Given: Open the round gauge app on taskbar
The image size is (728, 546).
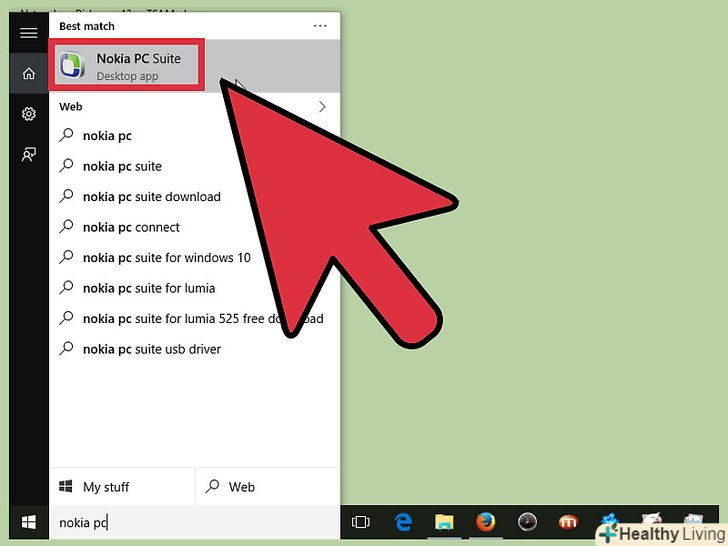Looking at the screenshot, I should (x=527, y=522).
